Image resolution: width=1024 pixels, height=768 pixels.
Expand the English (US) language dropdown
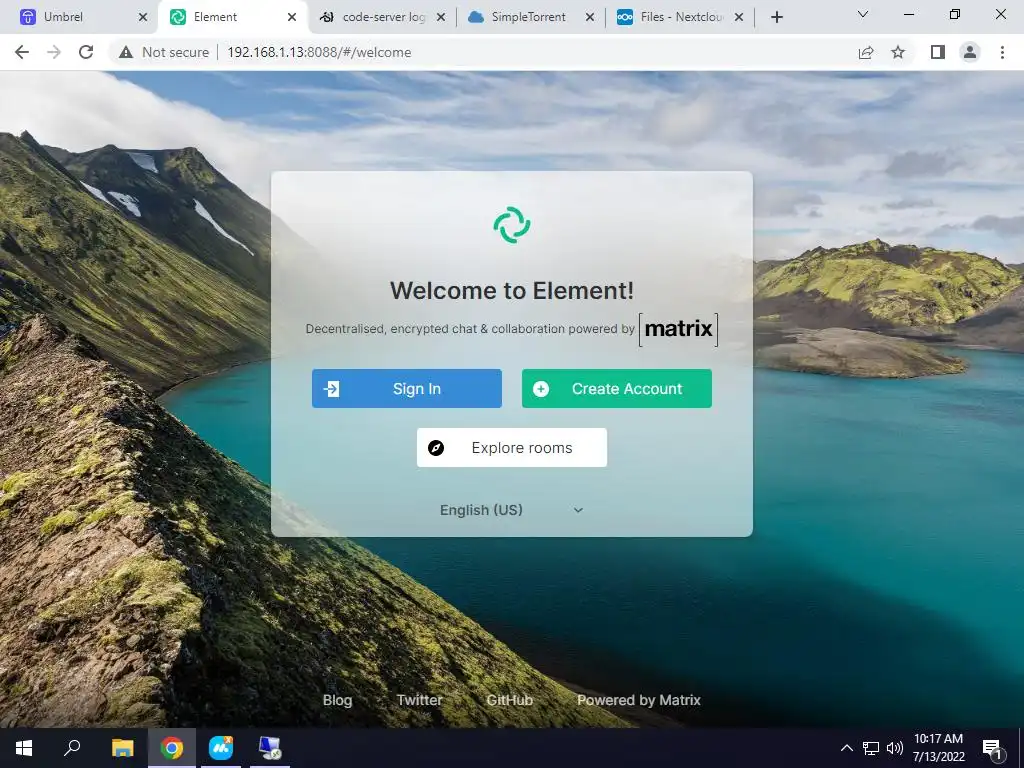(x=511, y=510)
